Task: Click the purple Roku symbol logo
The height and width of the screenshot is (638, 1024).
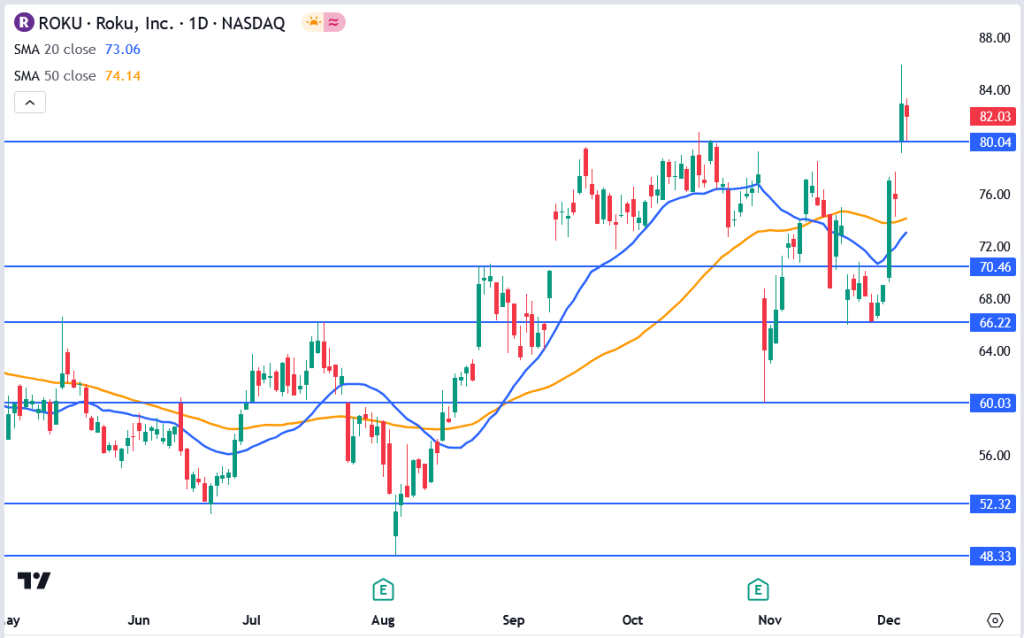Action: 24,22
